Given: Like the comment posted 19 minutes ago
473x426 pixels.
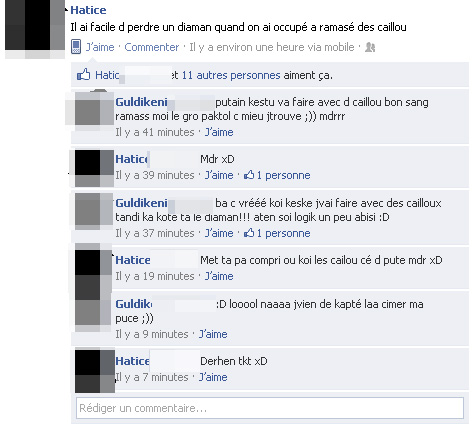Looking at the screenshot, I should (x=219, y=276).
